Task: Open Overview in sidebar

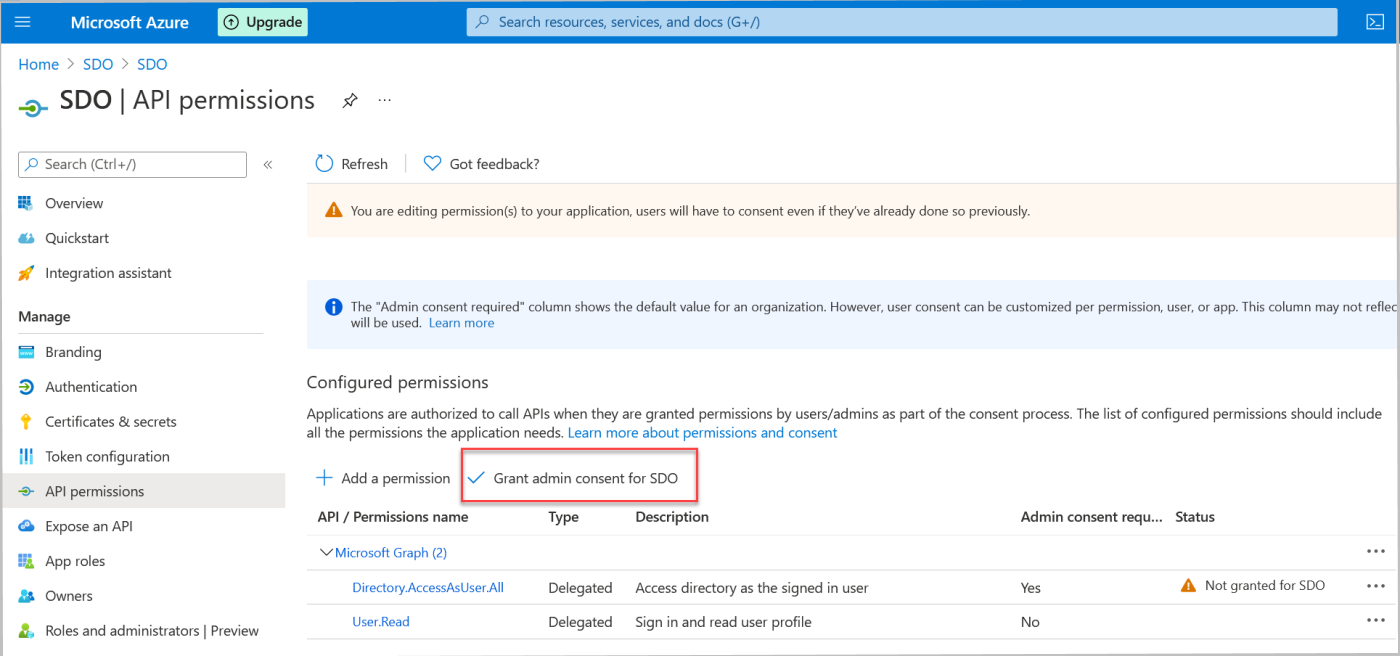Action: coord(74,203)
